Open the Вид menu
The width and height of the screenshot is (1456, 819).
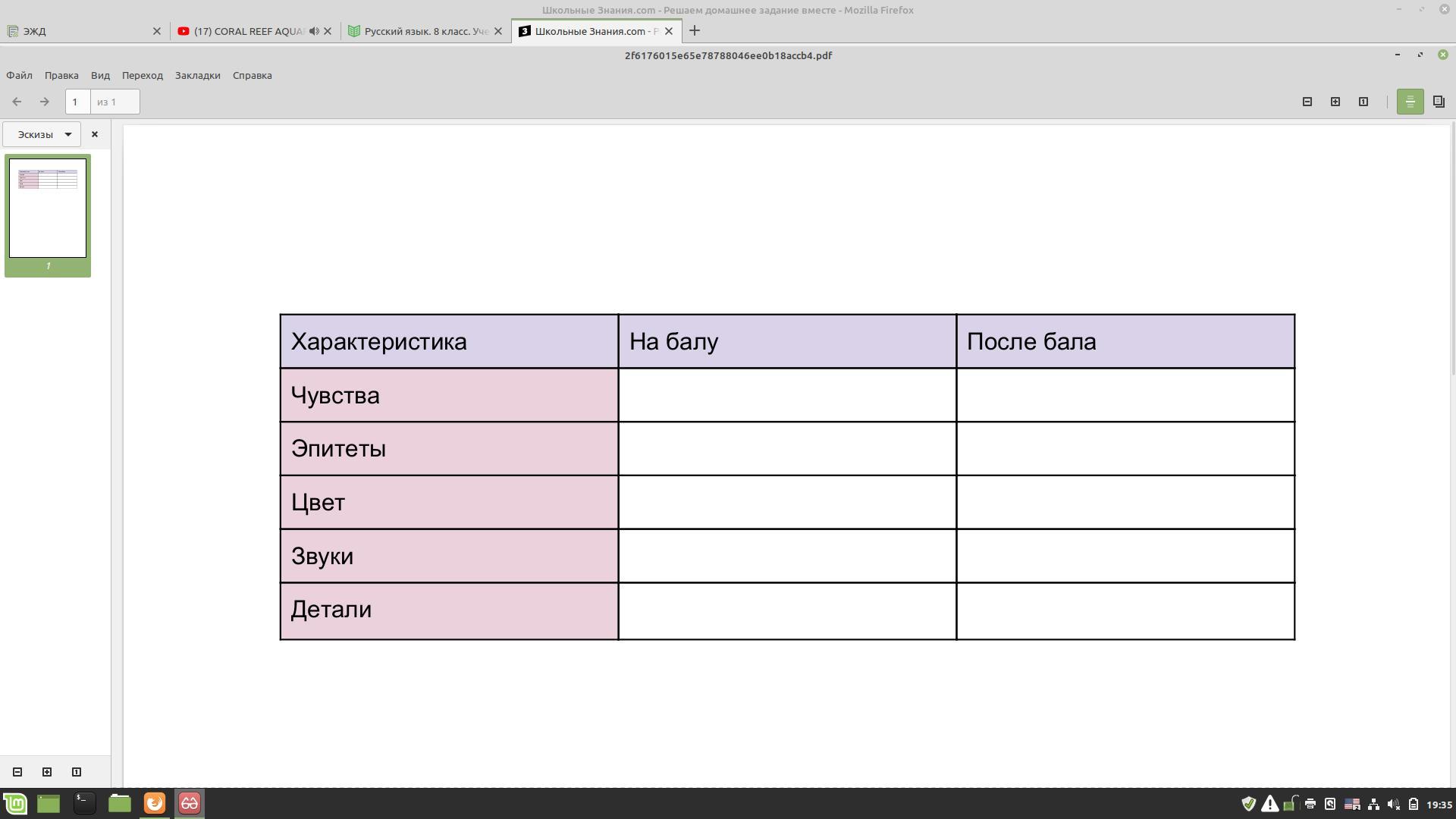(x=100, y=75)
